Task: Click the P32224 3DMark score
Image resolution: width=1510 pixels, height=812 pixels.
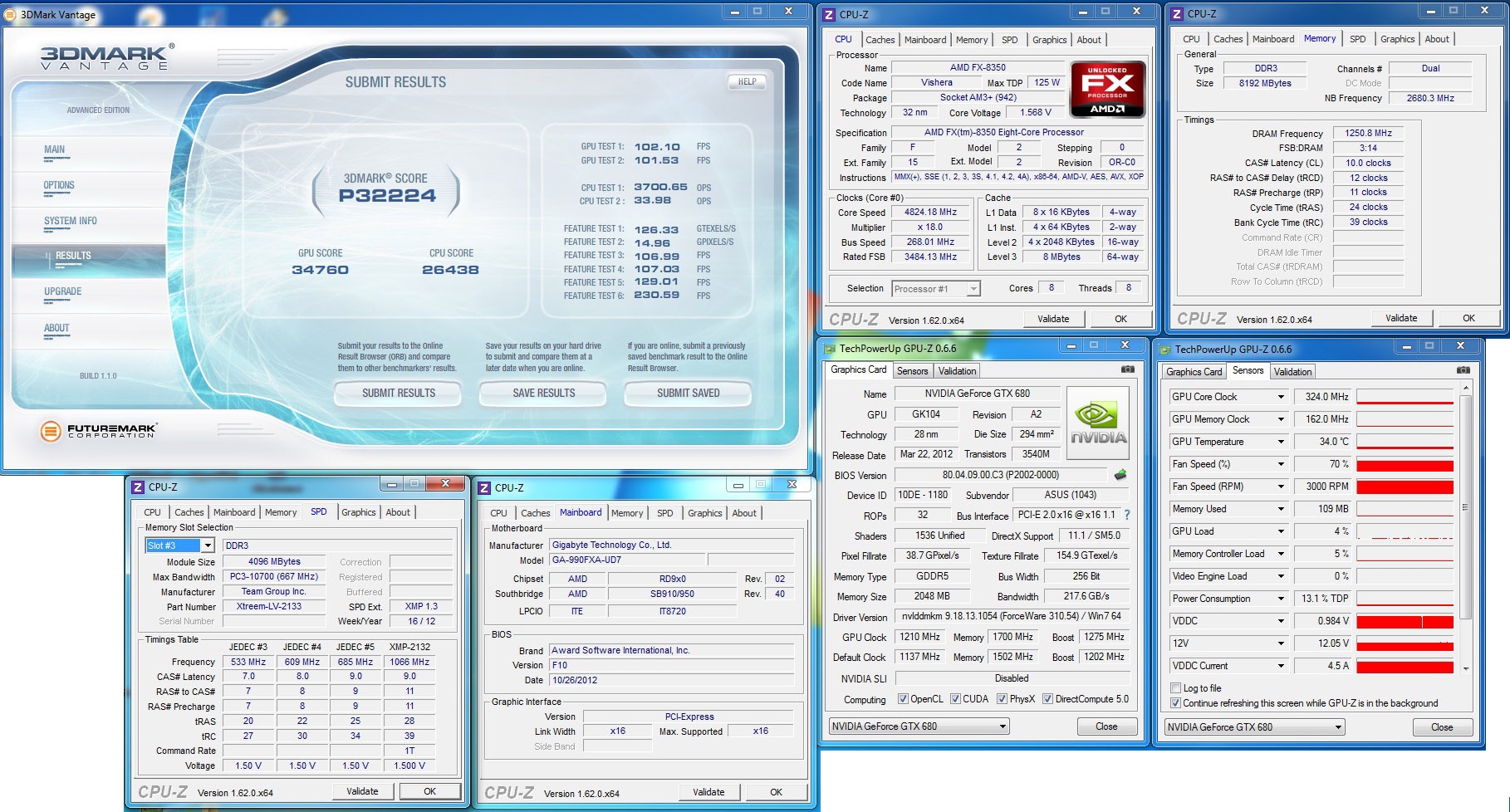Action: pos(387,196)
